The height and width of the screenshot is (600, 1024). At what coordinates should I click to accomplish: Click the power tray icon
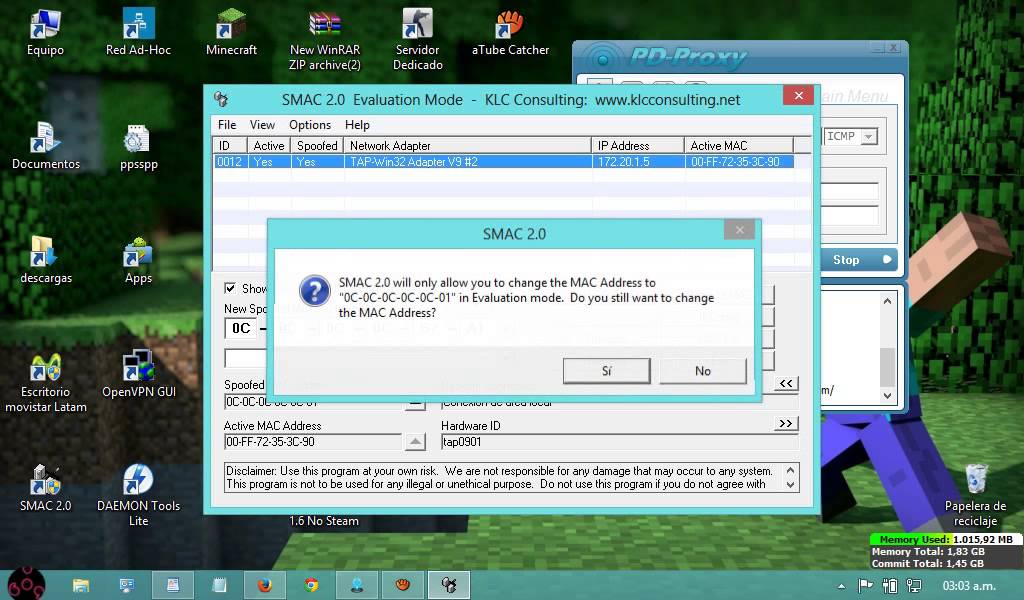[x=889, y=586]
